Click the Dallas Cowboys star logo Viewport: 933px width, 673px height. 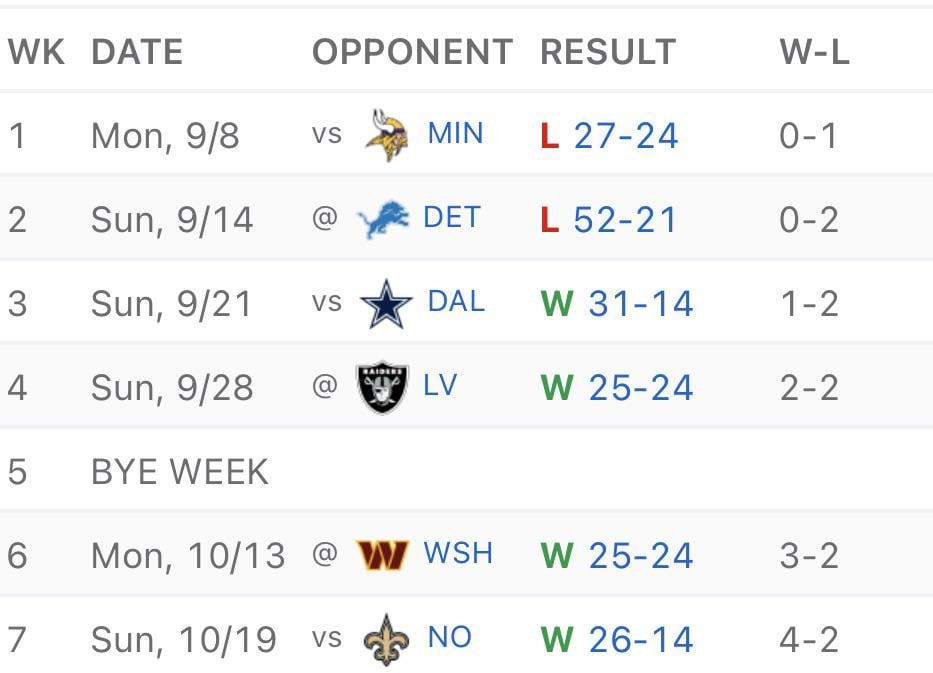pyautogui.click(x=386, y=302)
